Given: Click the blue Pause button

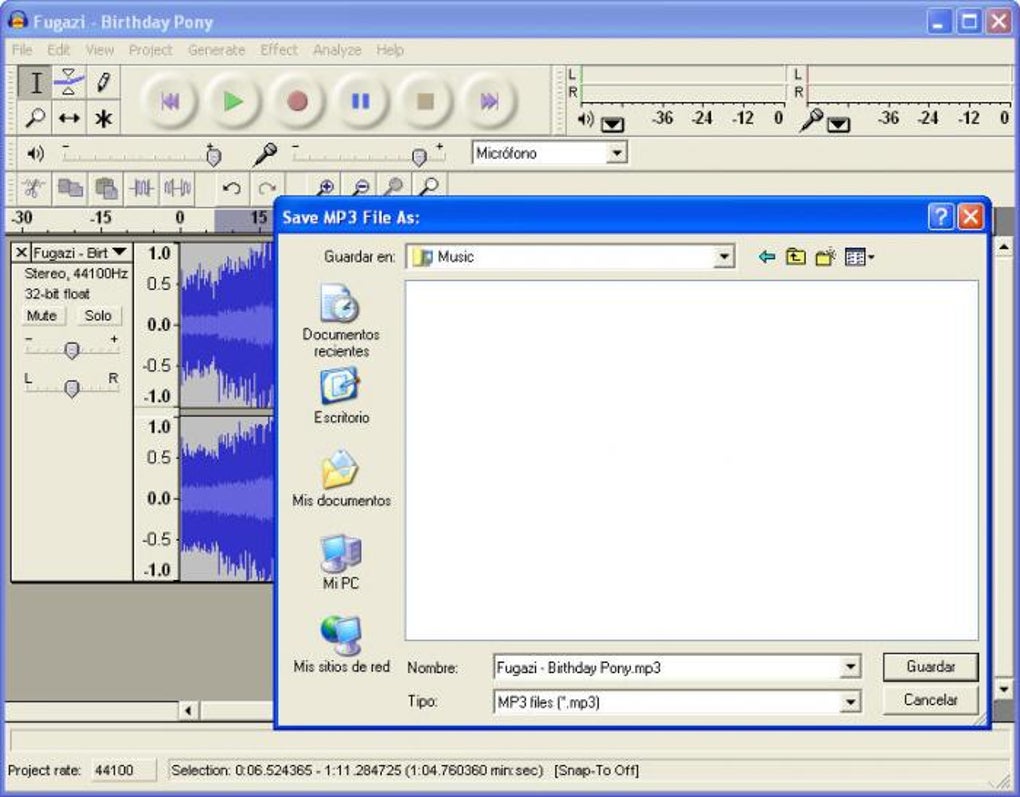Looking at the screenshot, I should coord(361,101).
